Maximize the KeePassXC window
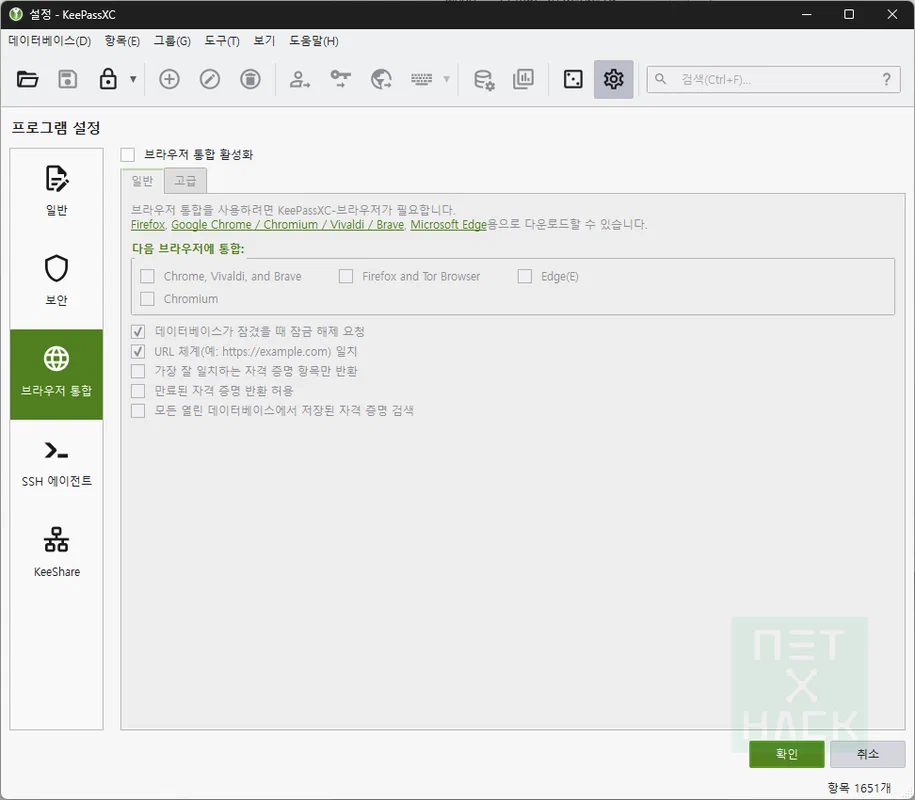Viewport: 915px width, 800px height. click(x=849, y=14)
